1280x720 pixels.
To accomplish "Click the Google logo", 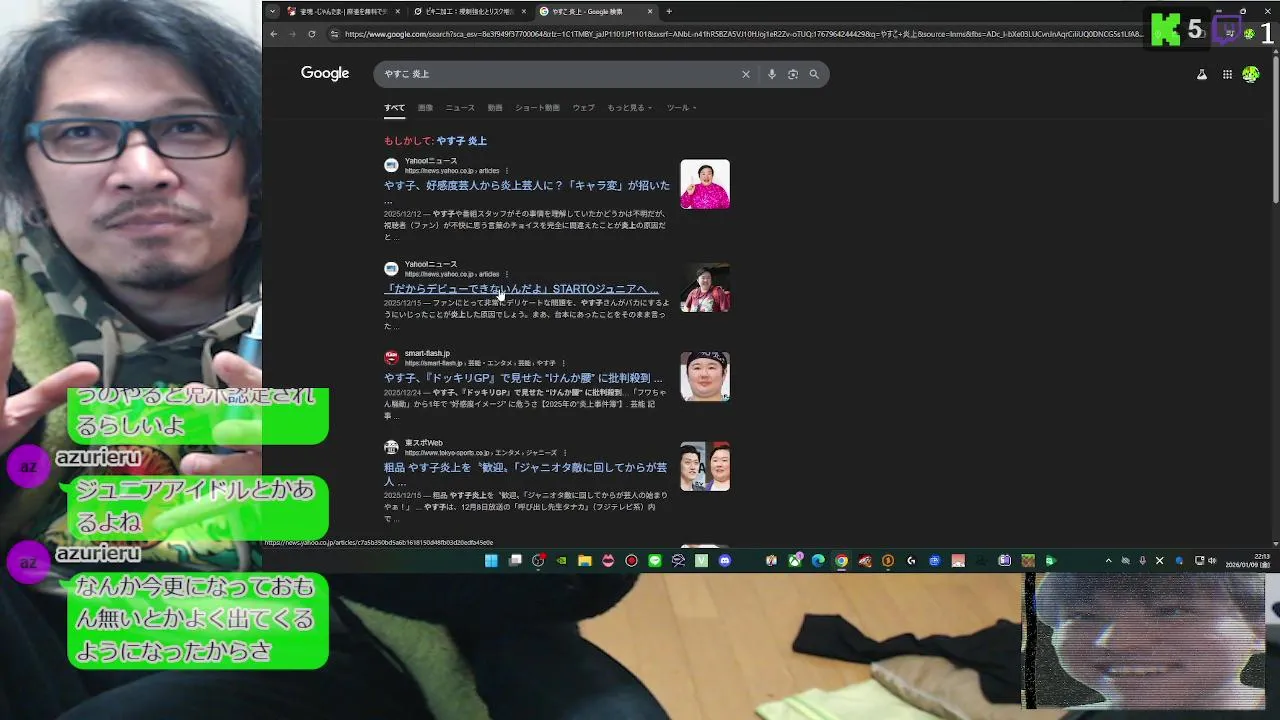I will point(325,74).
